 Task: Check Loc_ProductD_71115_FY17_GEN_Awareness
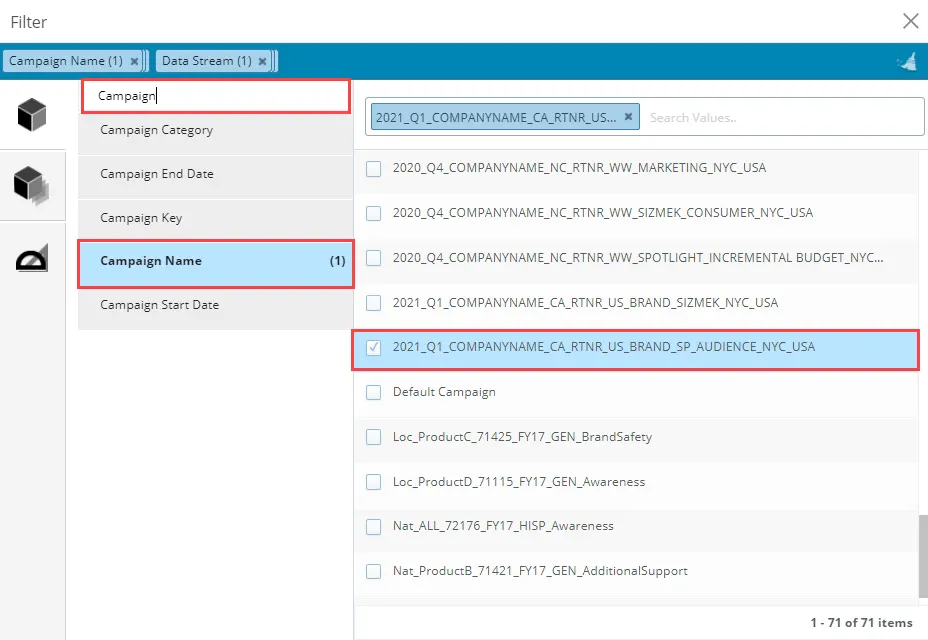coord(373,482)
